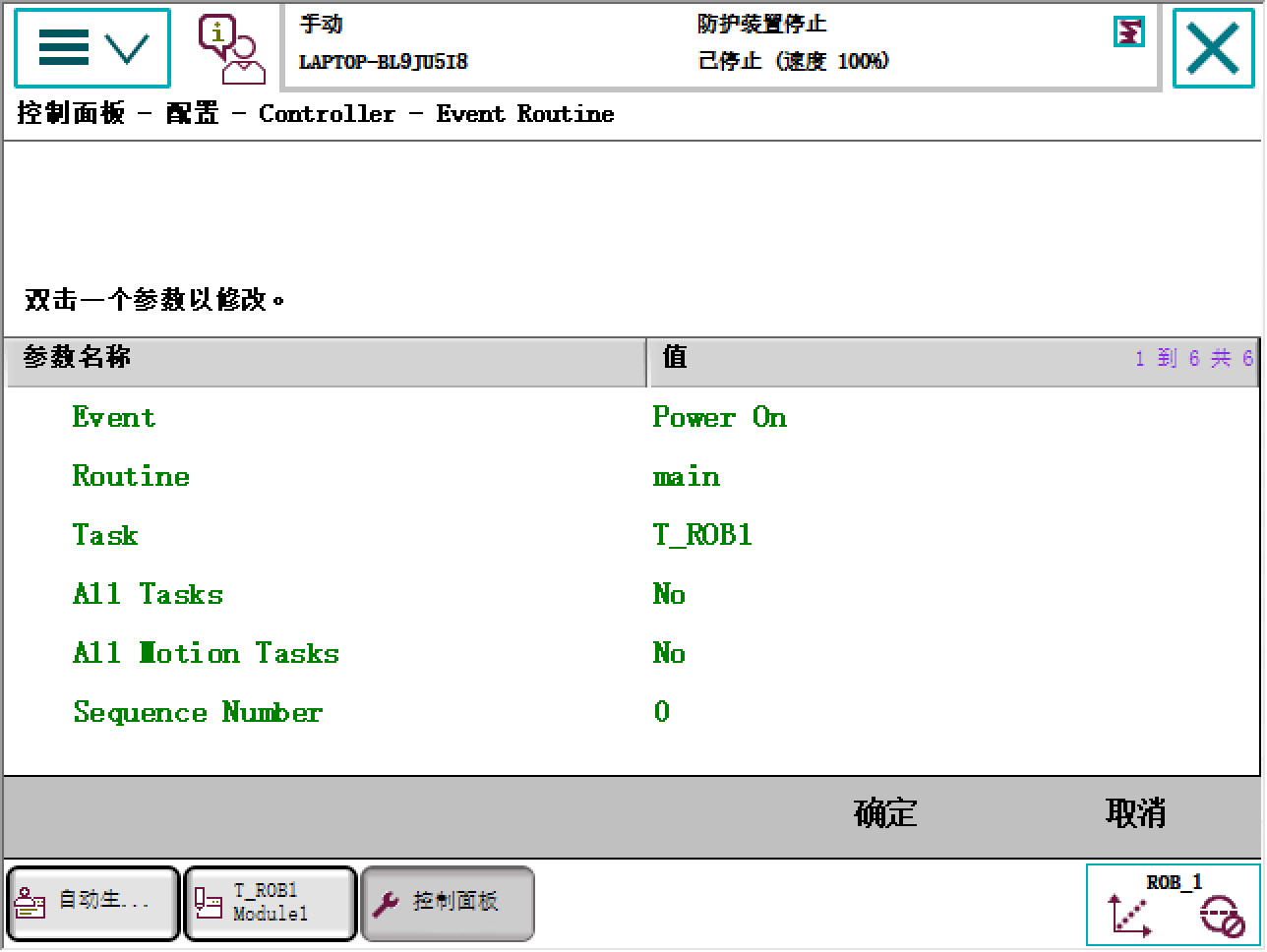Click the 防护装置停止 status text

coord(762,24)
